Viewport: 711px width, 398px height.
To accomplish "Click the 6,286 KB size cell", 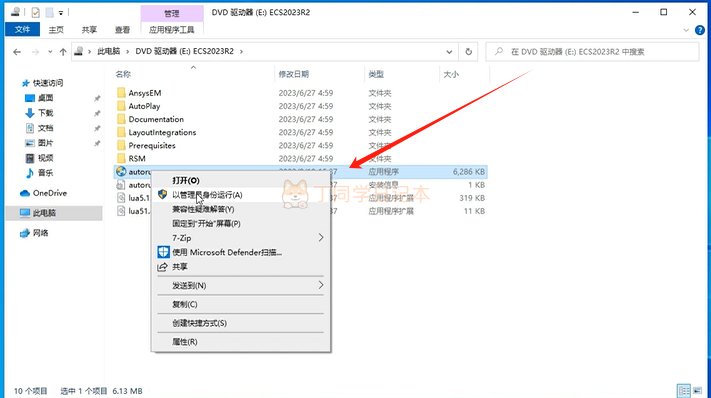I will 469,172.
